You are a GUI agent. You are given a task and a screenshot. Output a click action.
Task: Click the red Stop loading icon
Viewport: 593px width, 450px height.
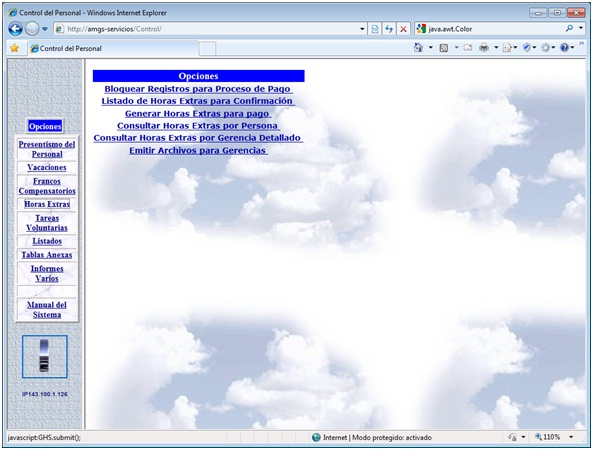(404, 29)
